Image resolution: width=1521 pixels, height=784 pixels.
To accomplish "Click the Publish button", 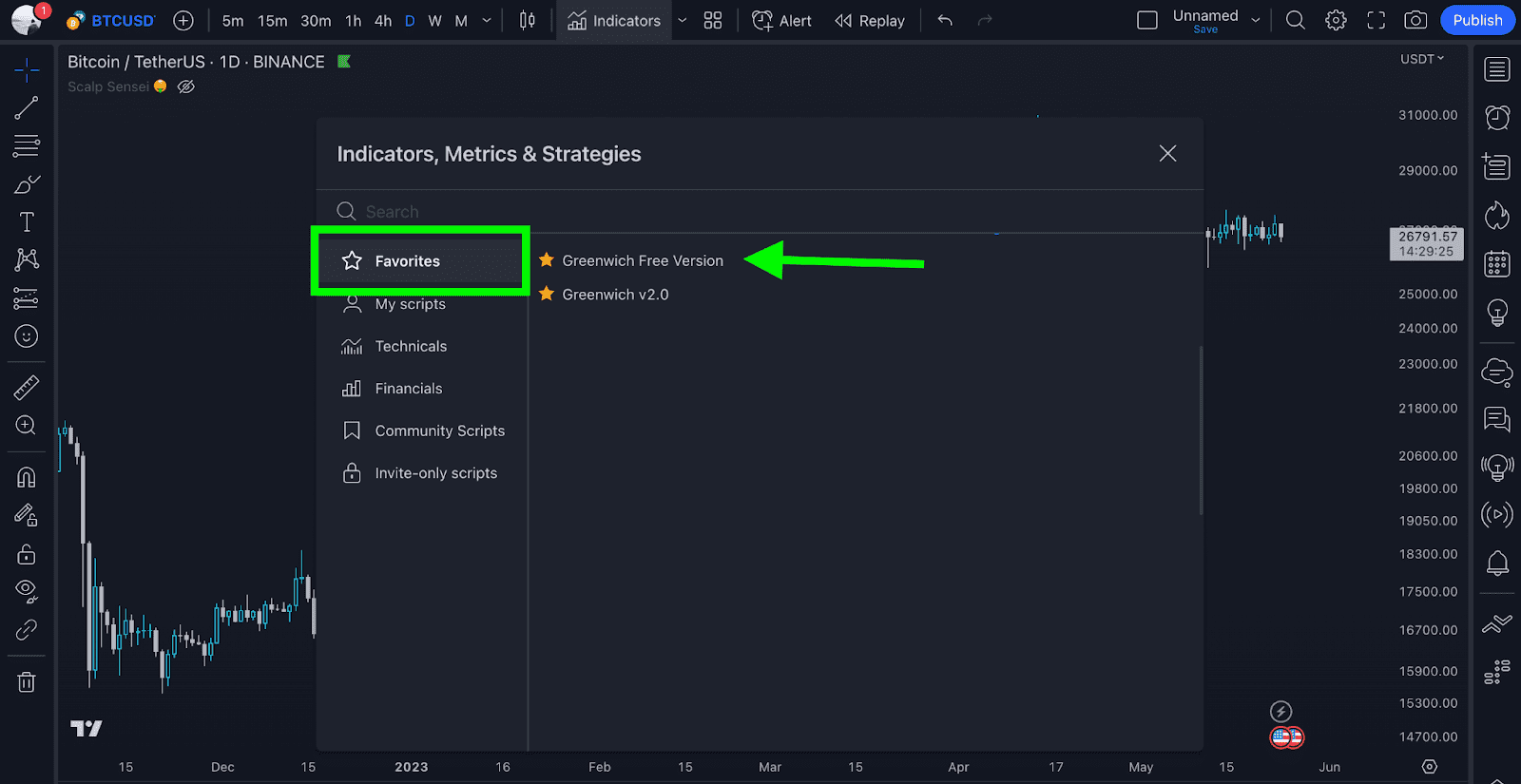I will point(1477,20).
